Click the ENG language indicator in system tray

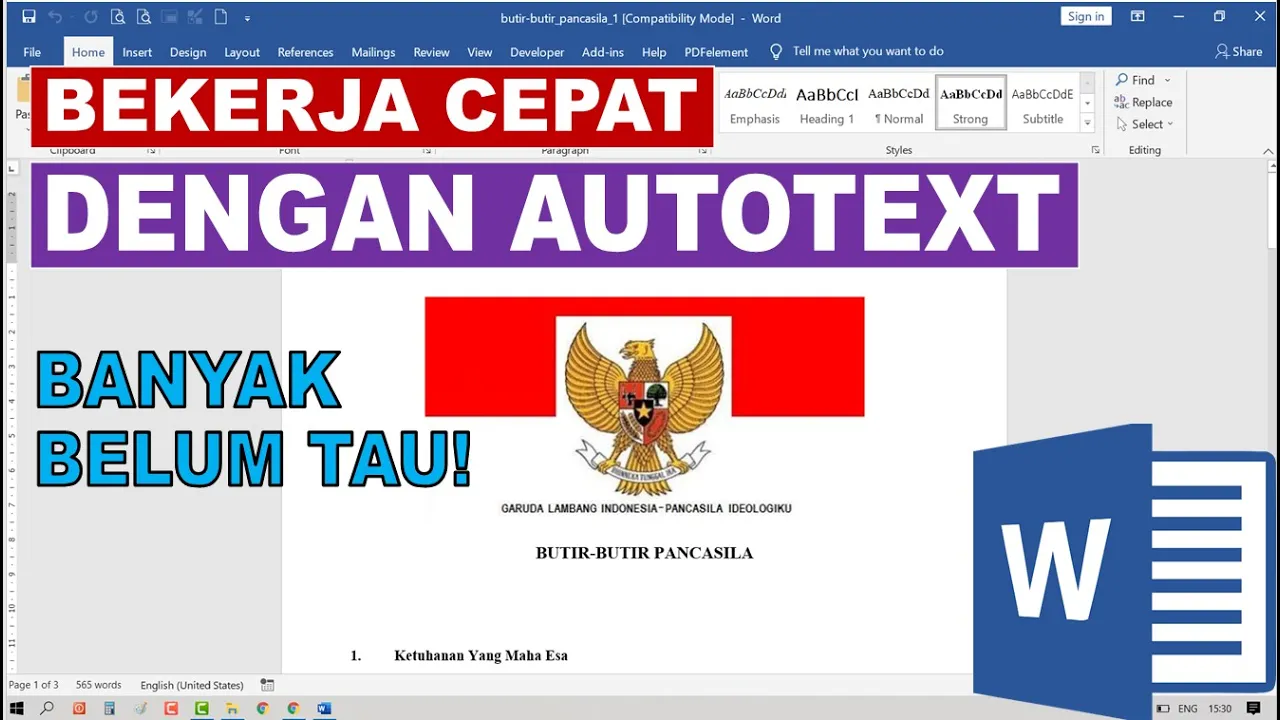pyautogui.click(x=1187, y=708)
